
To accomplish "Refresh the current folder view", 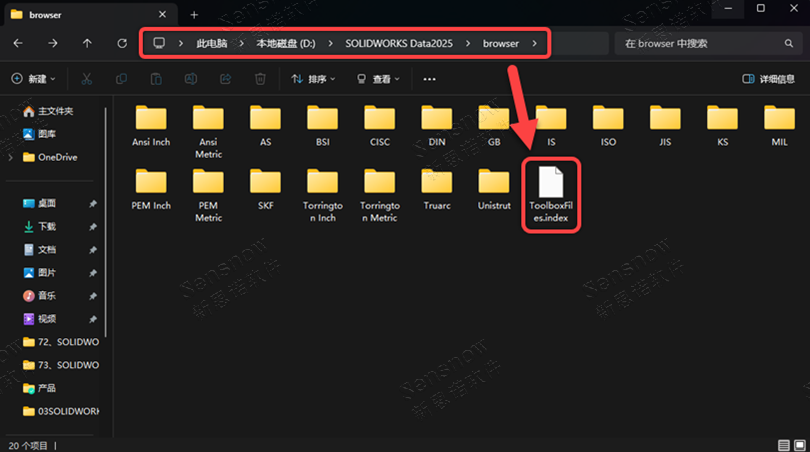I will 122,44.
